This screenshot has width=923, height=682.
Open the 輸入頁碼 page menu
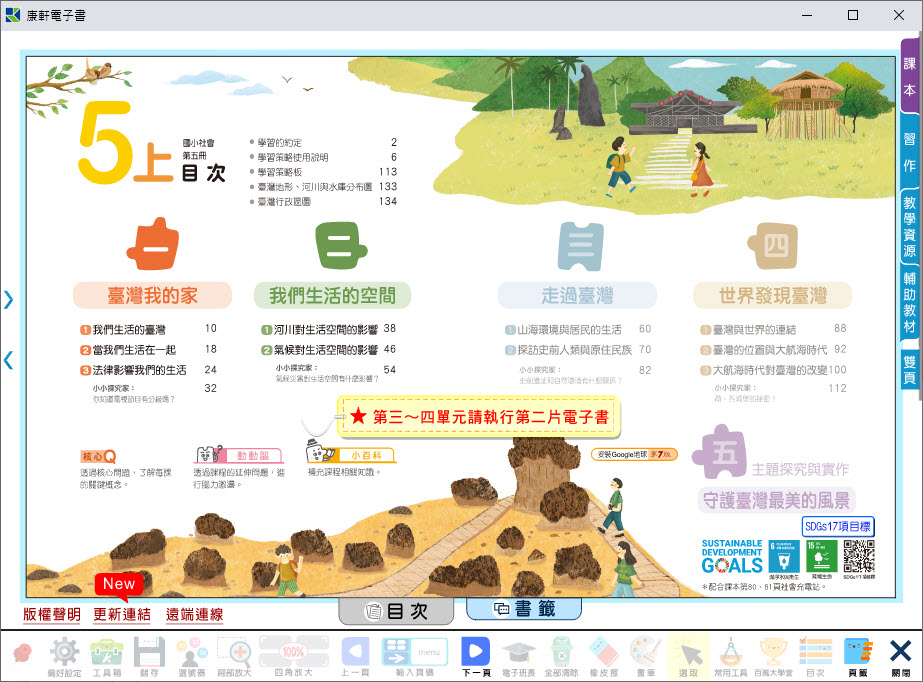point(414,655)
